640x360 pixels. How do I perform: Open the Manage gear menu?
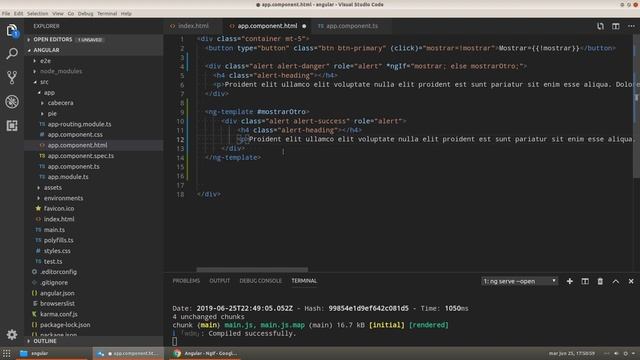click(12, 335)
